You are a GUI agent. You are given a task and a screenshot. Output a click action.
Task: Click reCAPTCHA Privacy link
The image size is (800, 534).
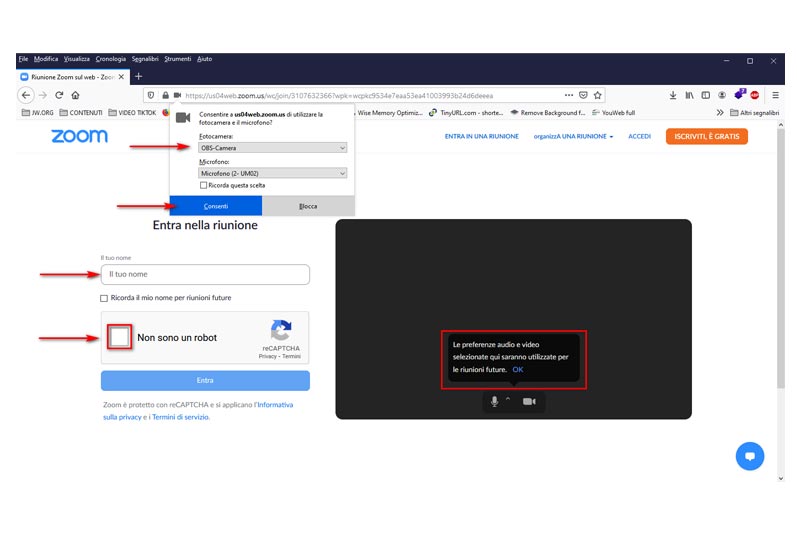click(x=267, y=357)
